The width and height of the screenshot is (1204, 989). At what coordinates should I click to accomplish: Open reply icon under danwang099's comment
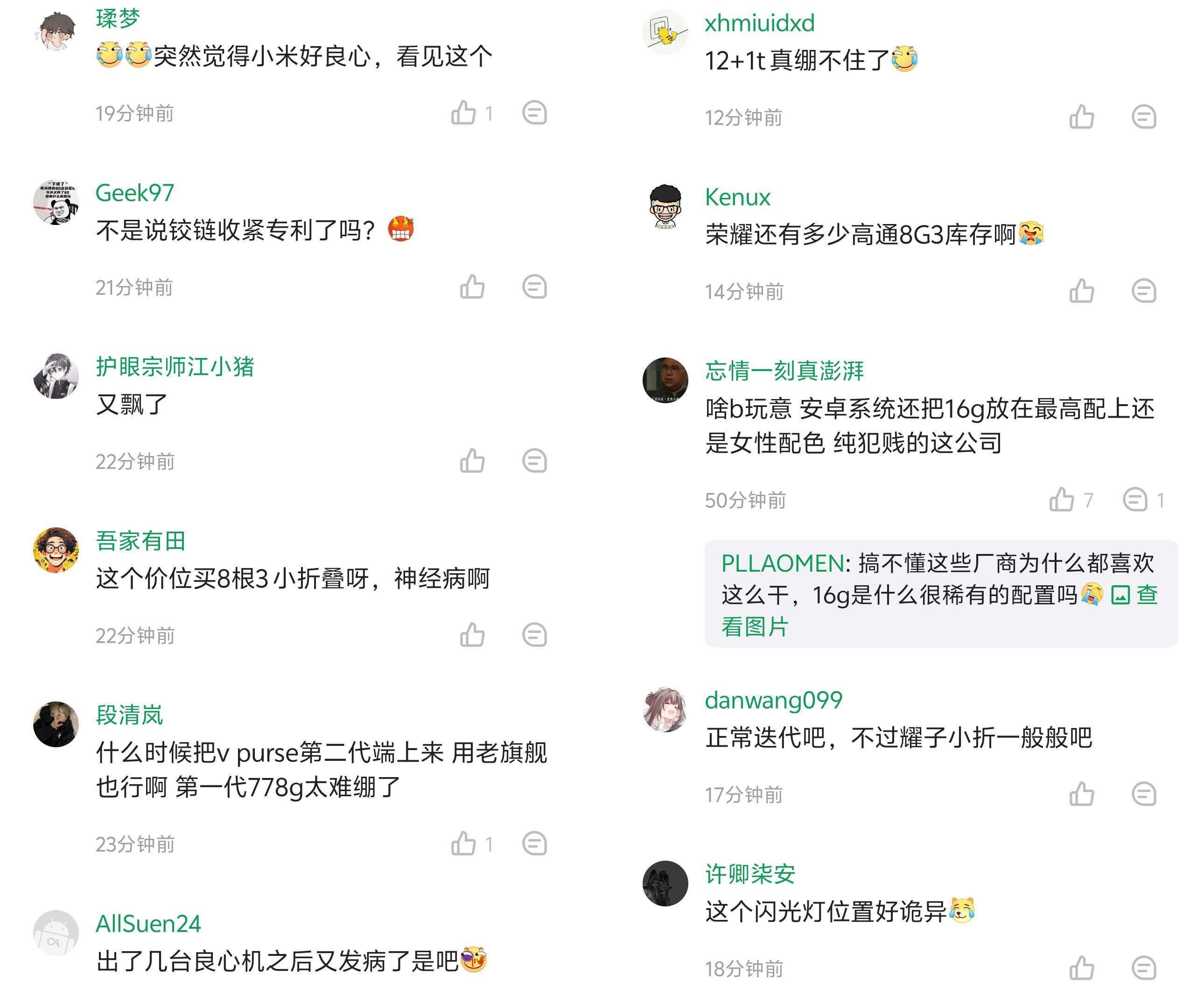(x=1144, y=793)
